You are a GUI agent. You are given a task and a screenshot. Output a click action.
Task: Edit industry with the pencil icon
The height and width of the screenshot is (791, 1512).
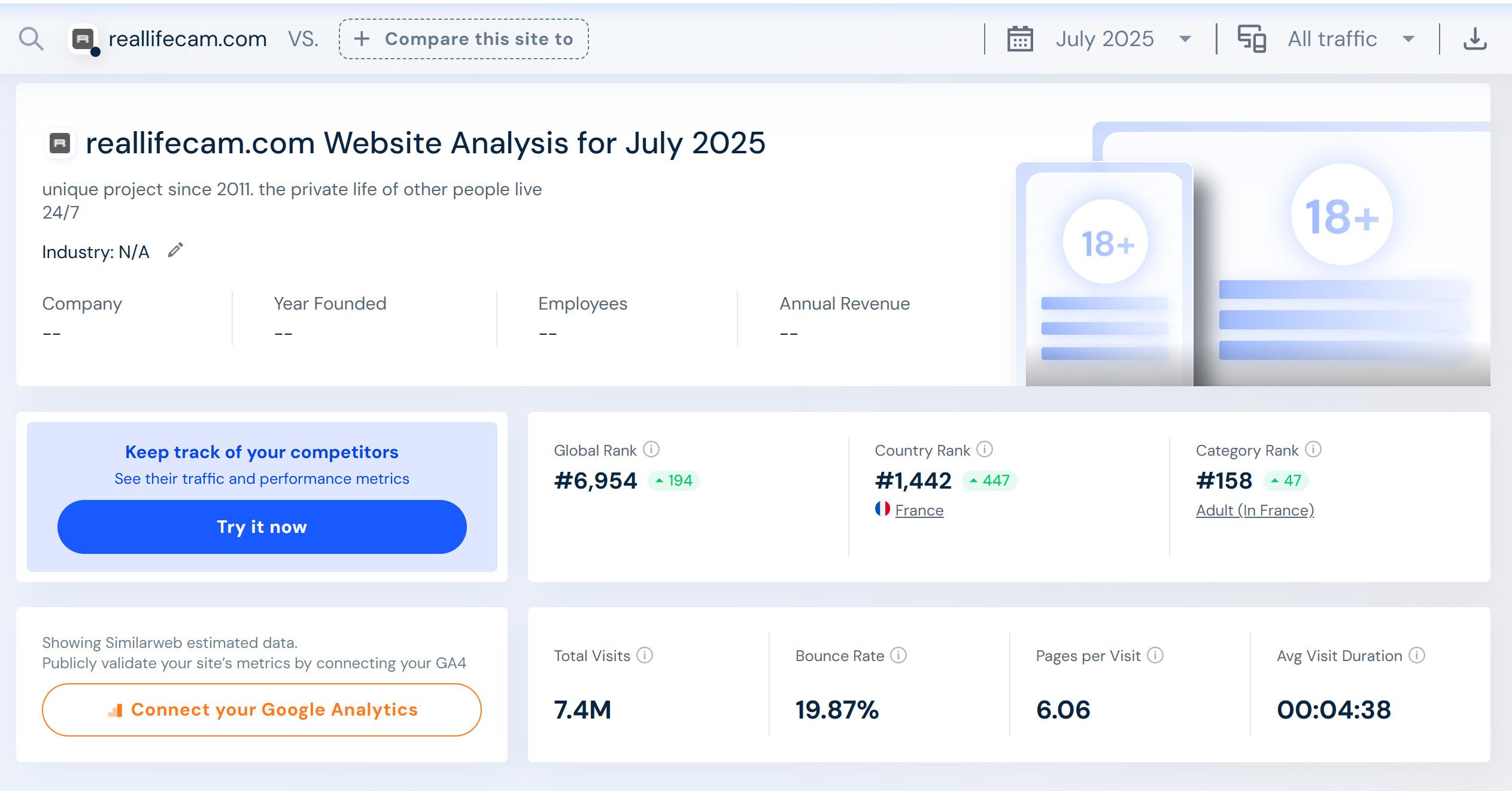tap(175, 250)
